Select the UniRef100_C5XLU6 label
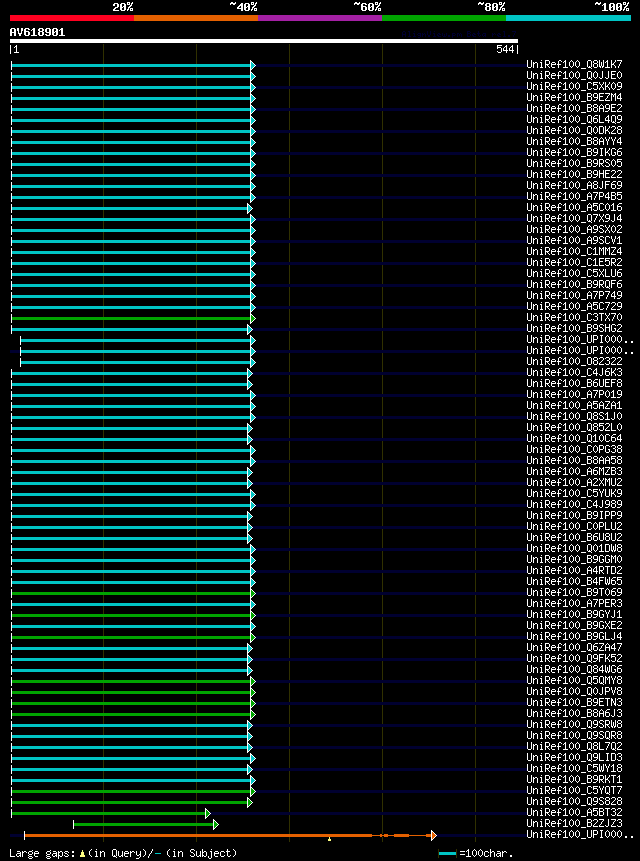 (574, 273)
